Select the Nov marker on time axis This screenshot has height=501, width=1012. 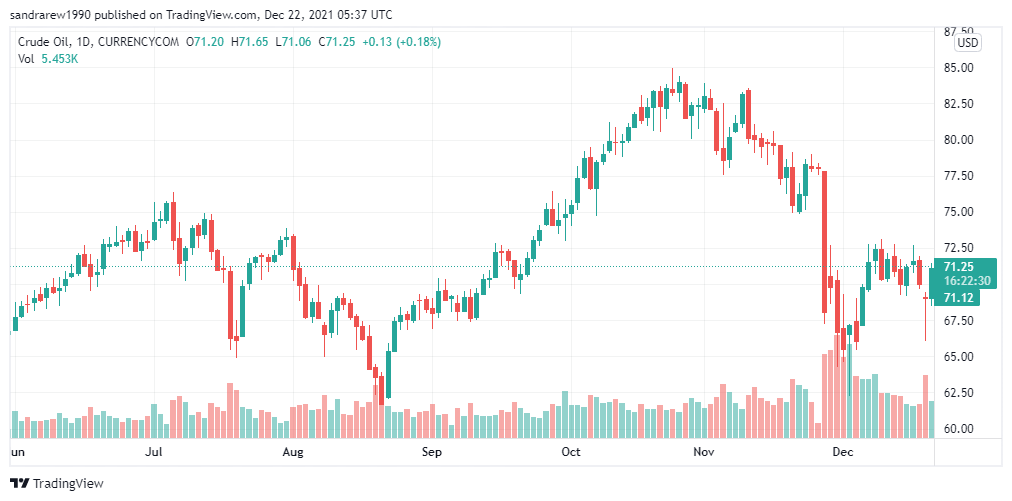click(x=703, y=452)
